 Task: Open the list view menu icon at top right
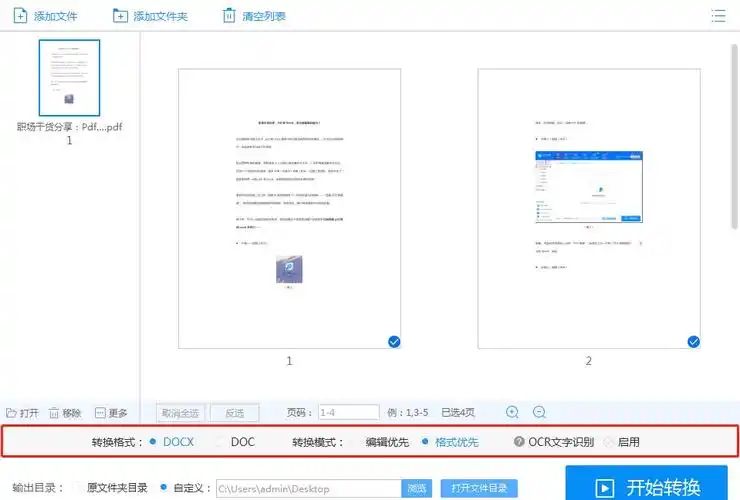[x=718, y=16]
